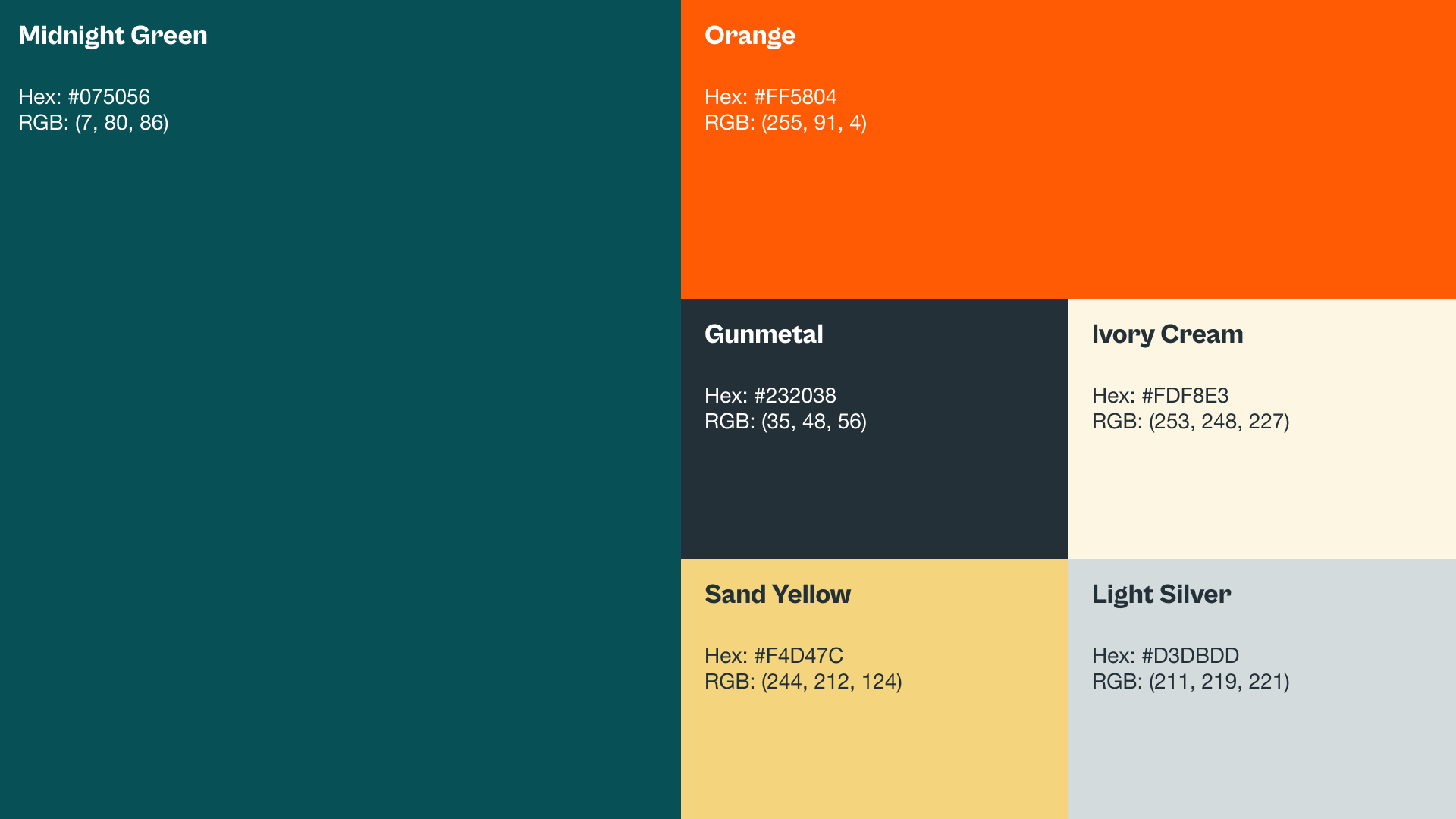Click the Sand Yellow heading text
The width and height of the screenshot is (1456, 819).
777,595
